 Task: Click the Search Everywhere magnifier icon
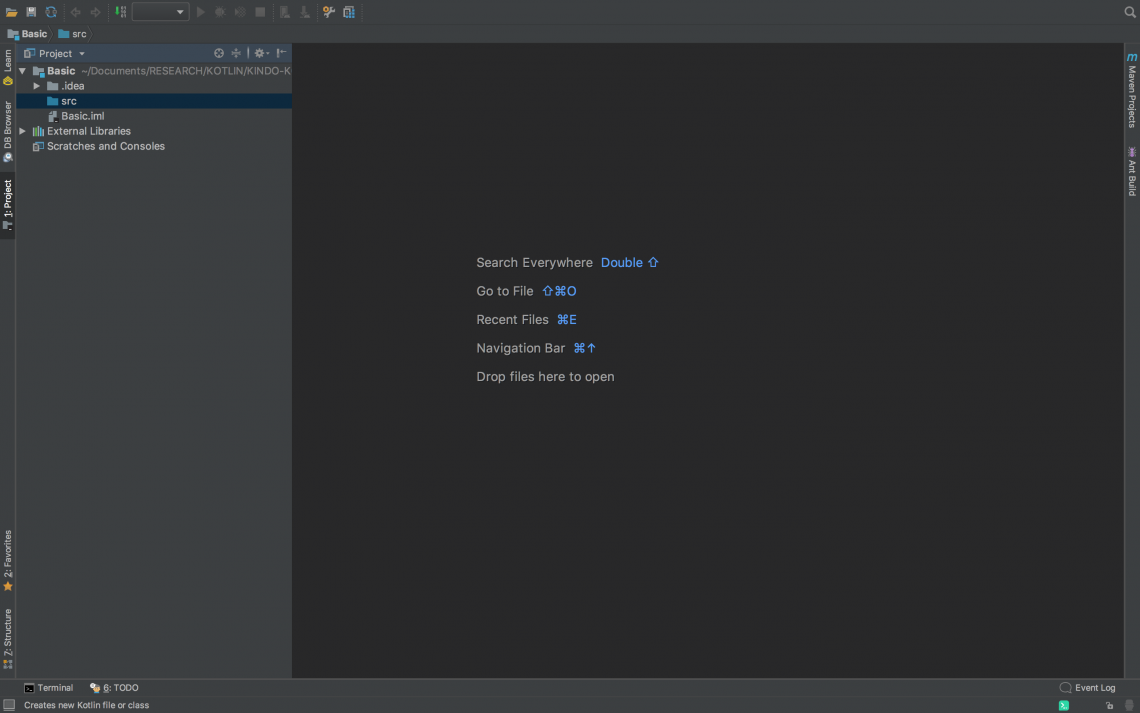1128,11
